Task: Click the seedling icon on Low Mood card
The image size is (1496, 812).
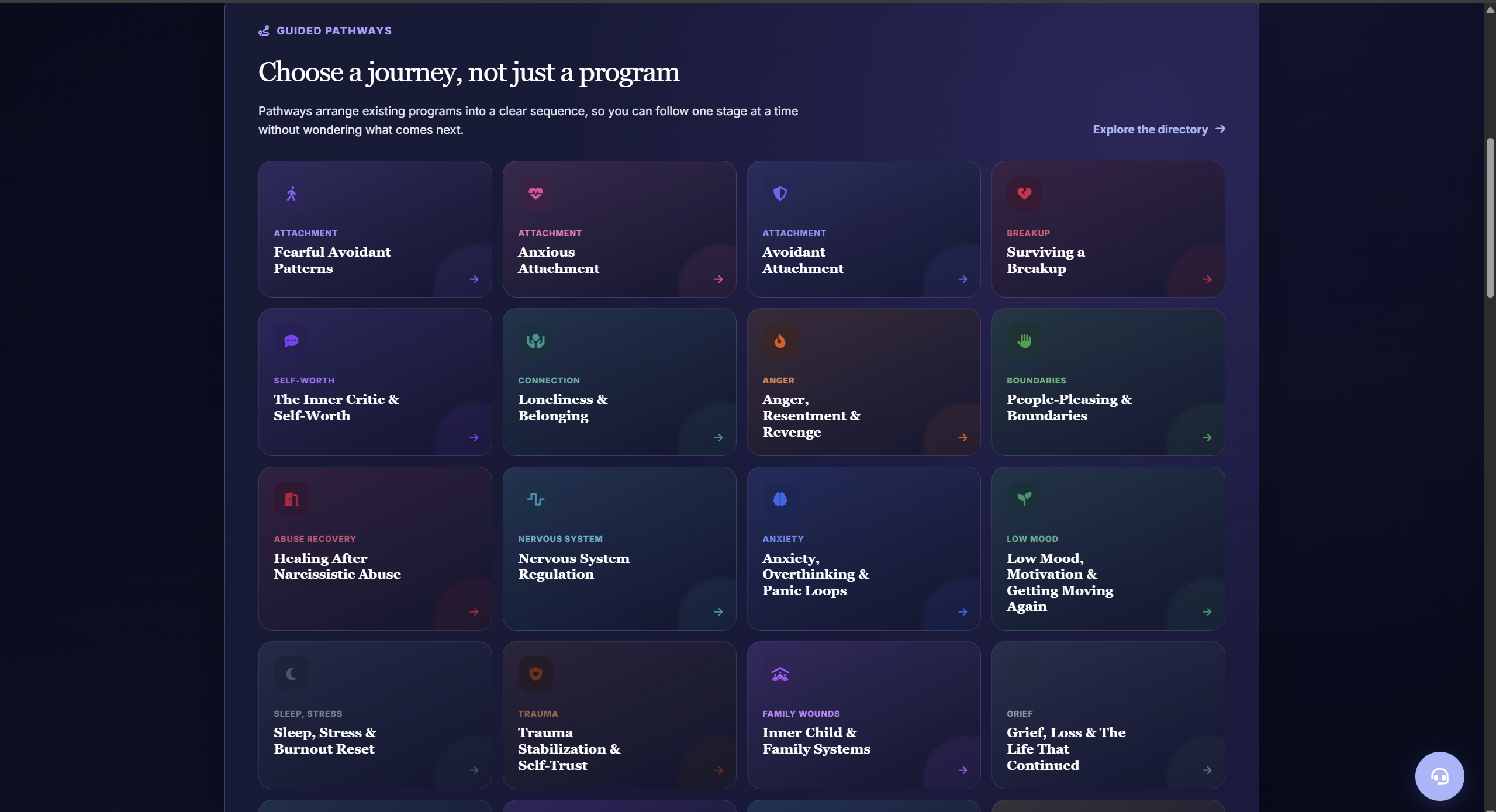Action: click(1024, 499)
